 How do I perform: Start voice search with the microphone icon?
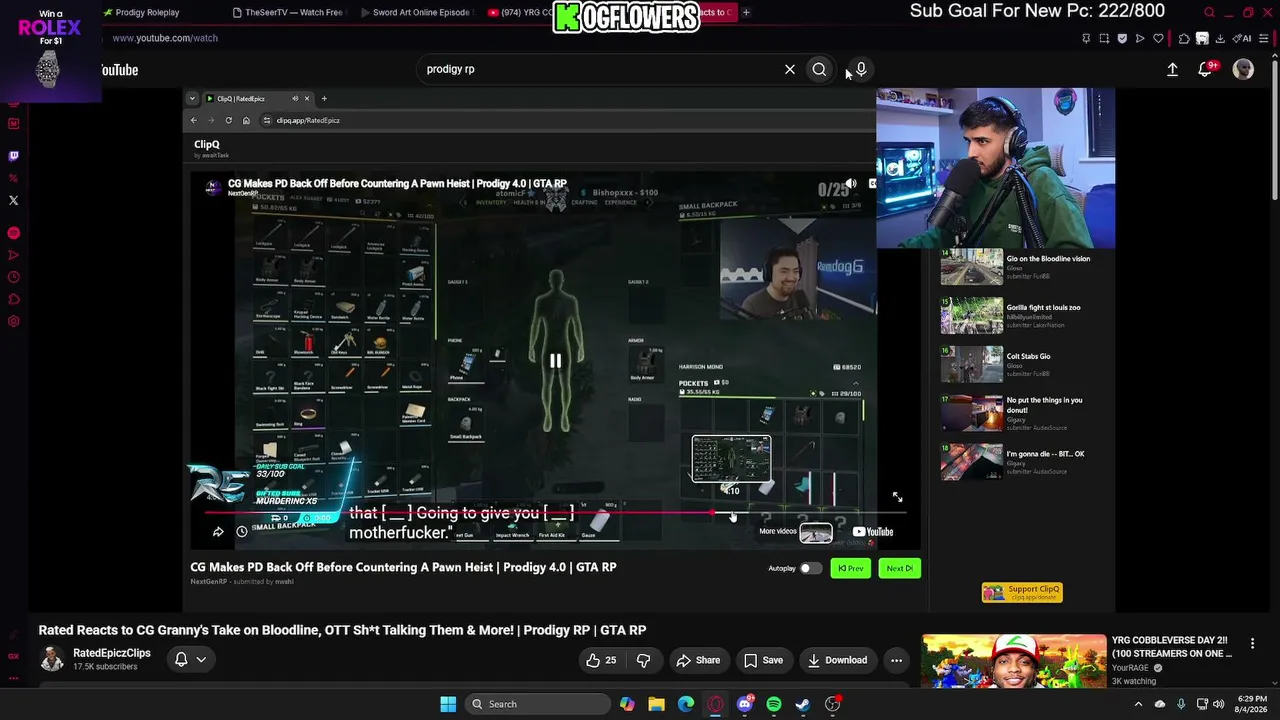tap(861, 69)
